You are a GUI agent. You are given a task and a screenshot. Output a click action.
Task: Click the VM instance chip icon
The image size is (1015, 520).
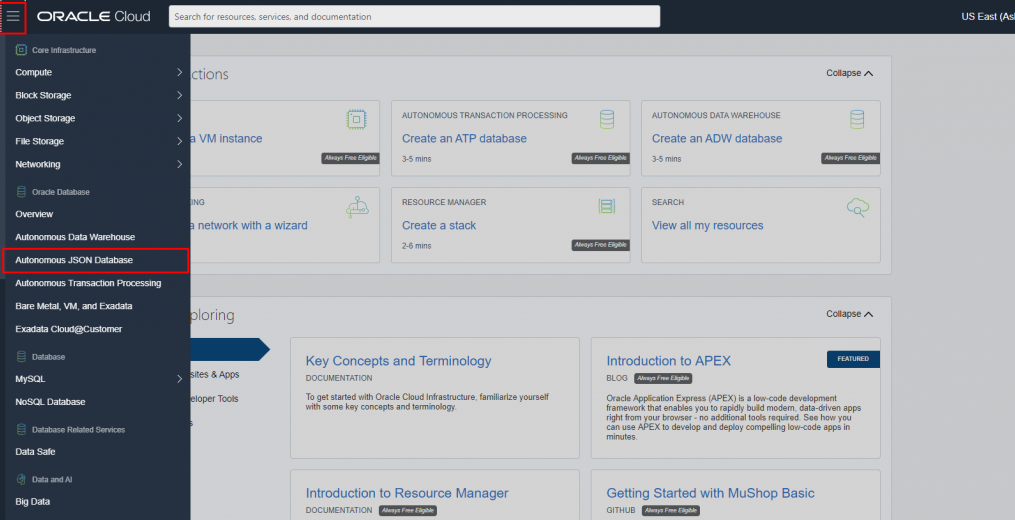[x=356, y=119]
